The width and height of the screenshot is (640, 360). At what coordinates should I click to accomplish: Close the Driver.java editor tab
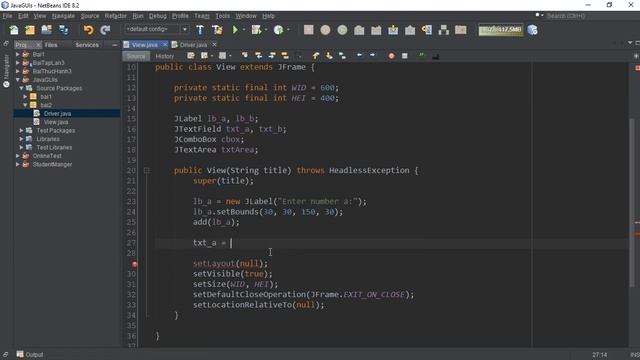point(214,44)
